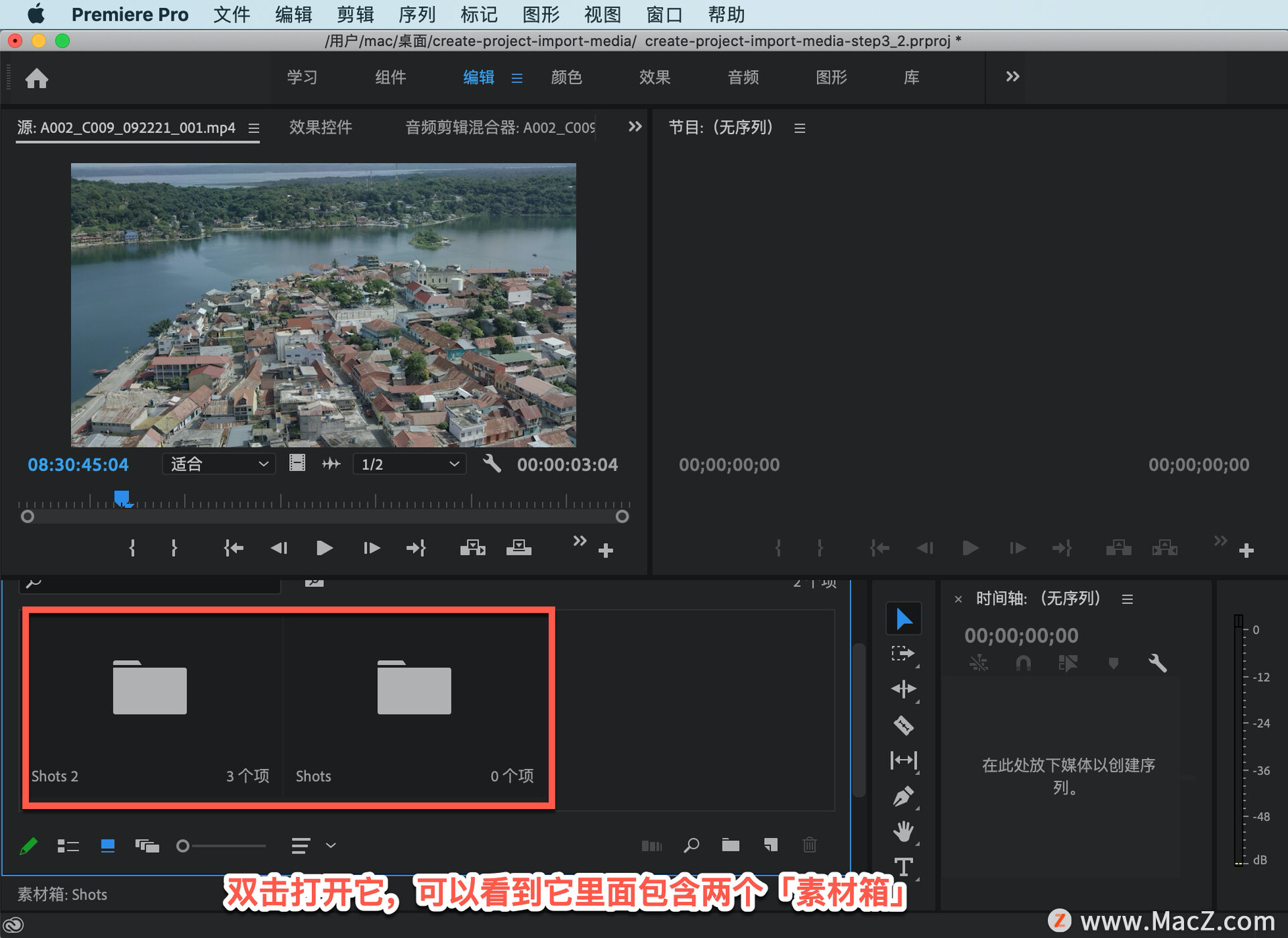Click the Insert button in Source monitor
Screen dimensions: 1288x938
(473, 548)
